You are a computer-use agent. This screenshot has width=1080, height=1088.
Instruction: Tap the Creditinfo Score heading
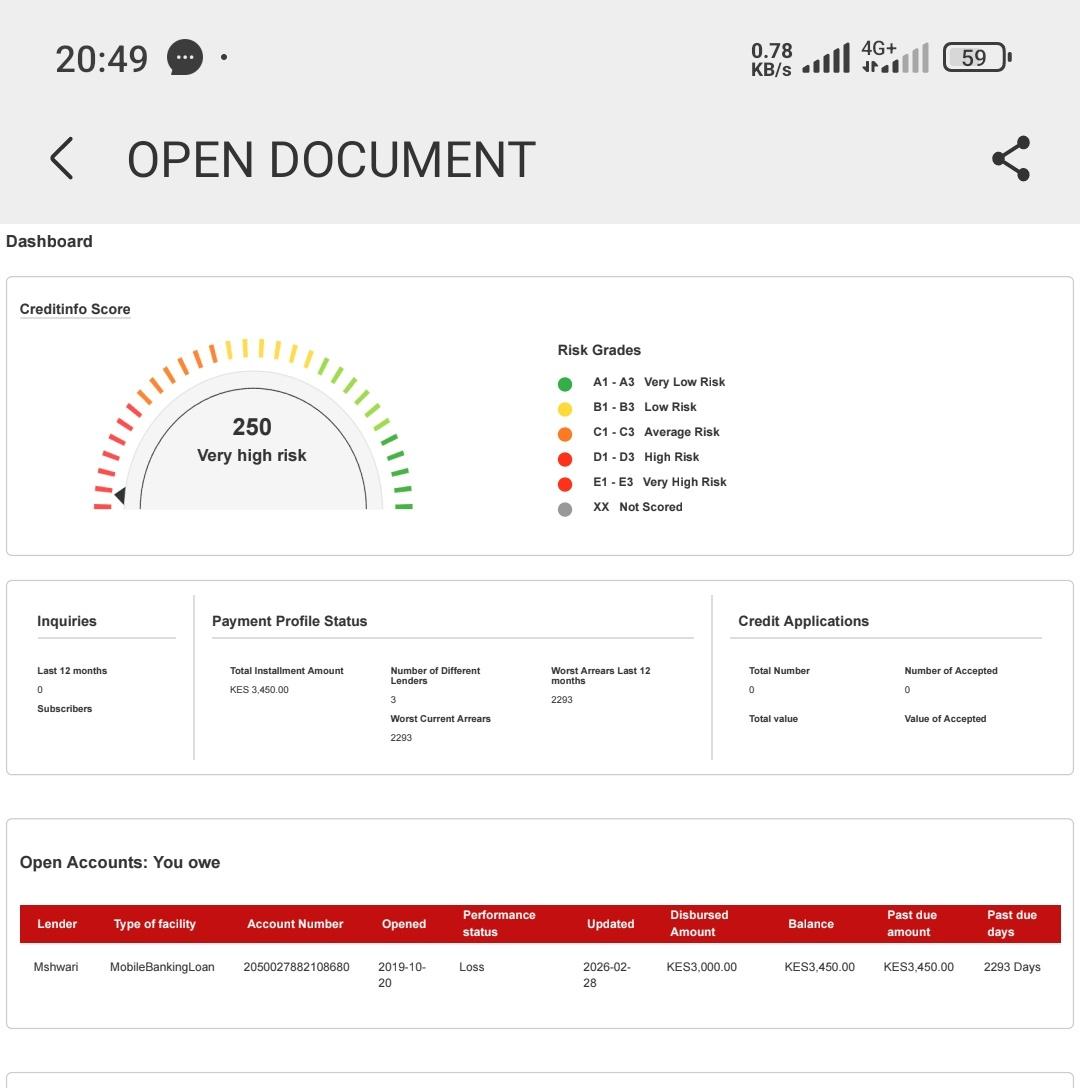[x=75, y=309]
